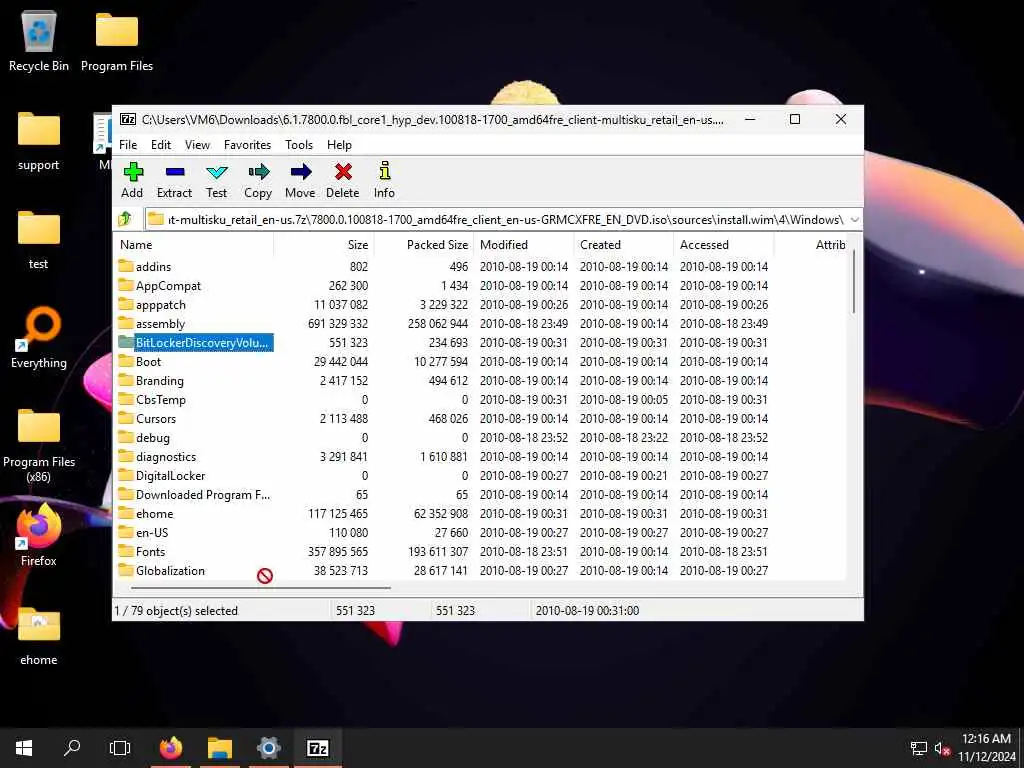This screenshot has width=1024, height=768.
Task: Select the Fonts folder icon
Action: coord(126,551)
